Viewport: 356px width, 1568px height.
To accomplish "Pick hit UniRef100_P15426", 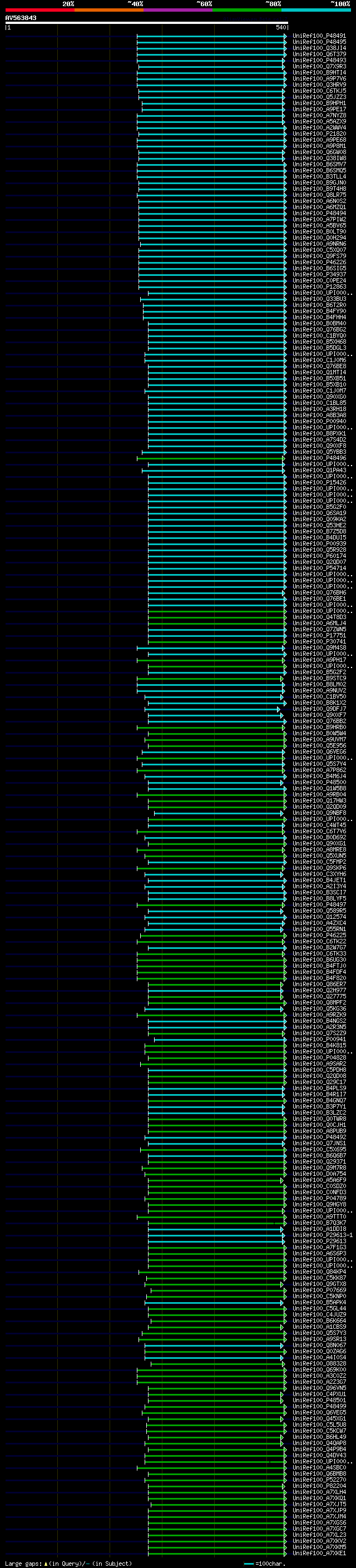I will click(x=319, y=483).
